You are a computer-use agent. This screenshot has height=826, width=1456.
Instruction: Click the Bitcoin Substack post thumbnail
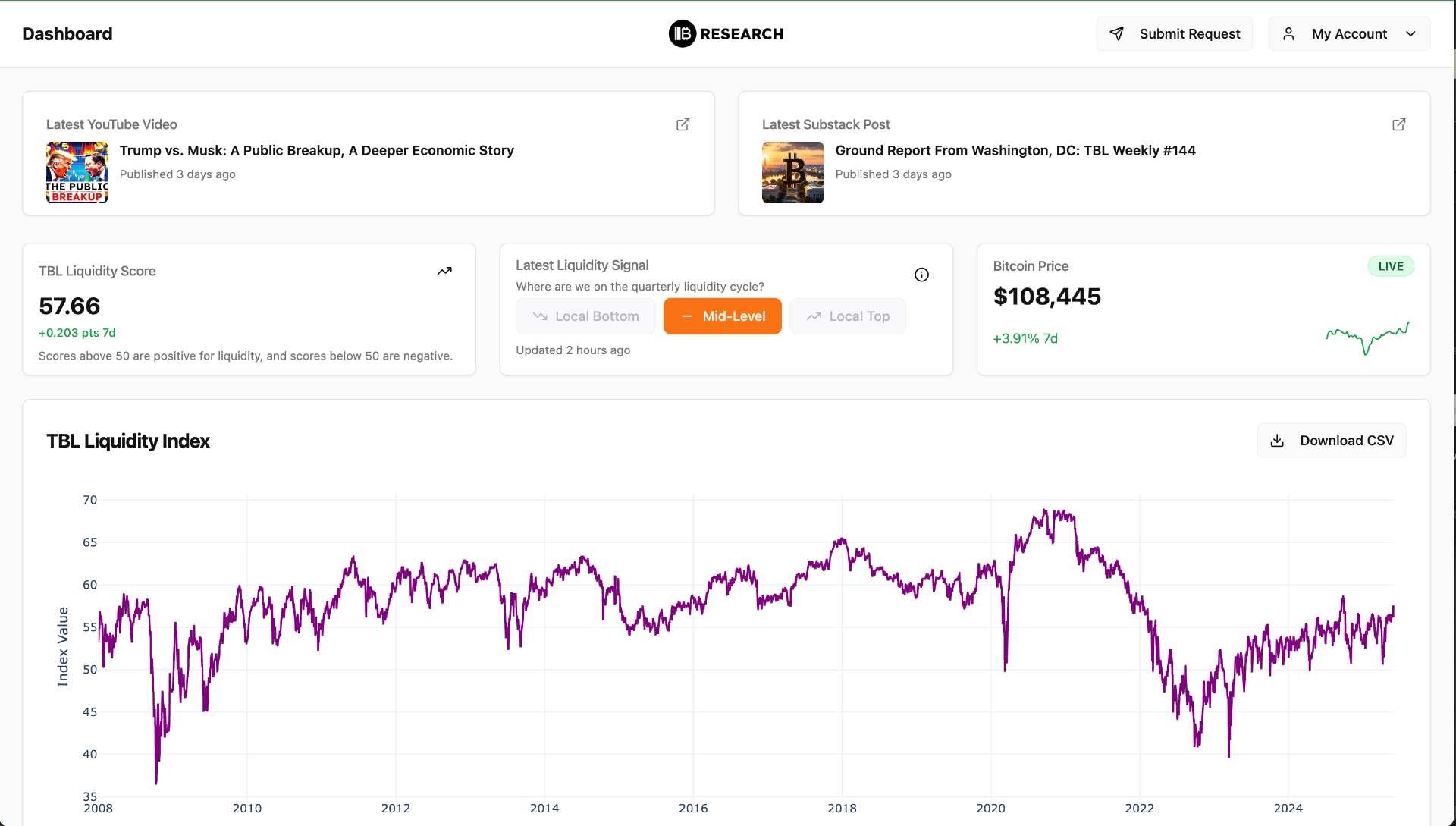point(792,172)
